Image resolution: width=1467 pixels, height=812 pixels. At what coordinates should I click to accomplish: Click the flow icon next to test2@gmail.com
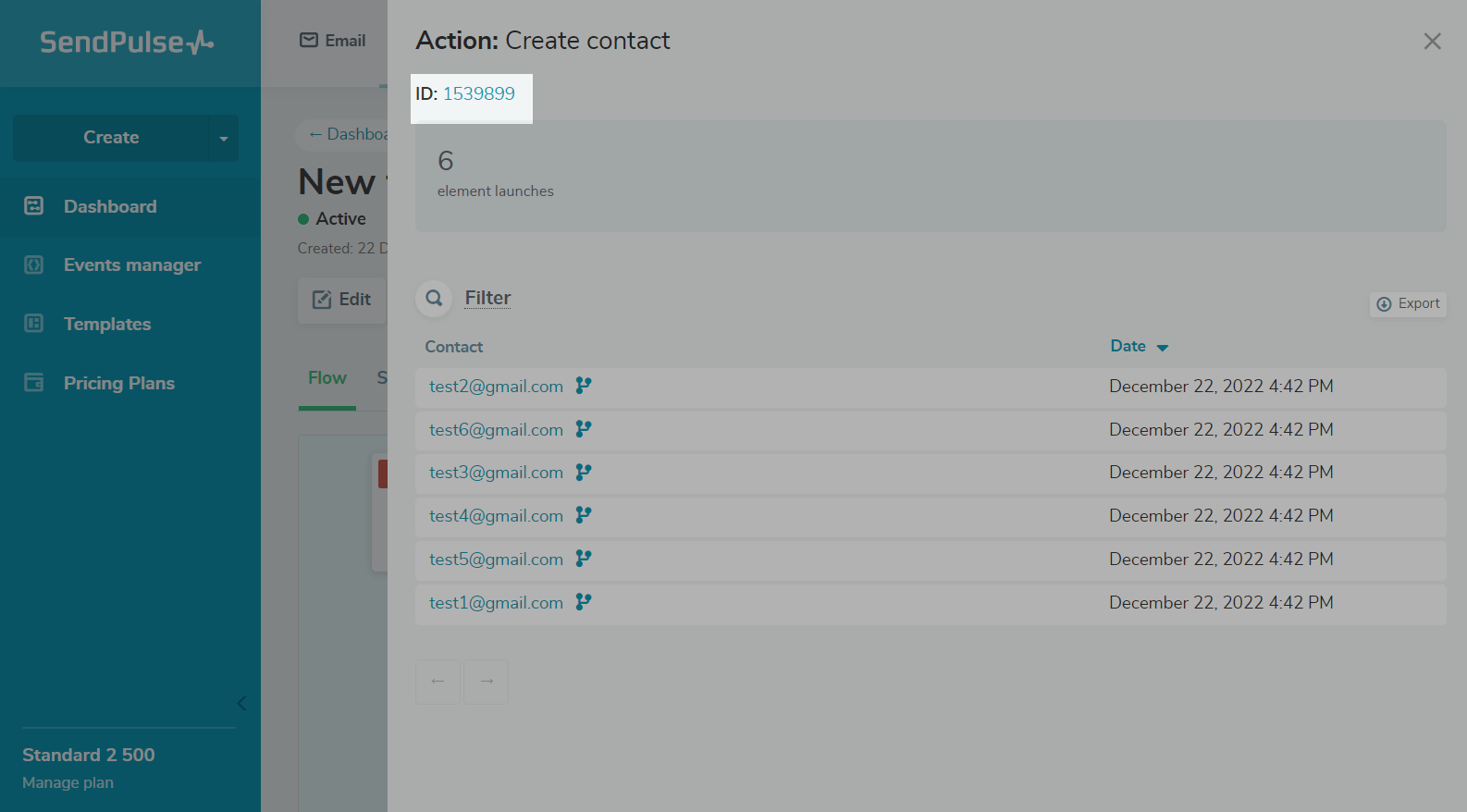pos(584,386)
